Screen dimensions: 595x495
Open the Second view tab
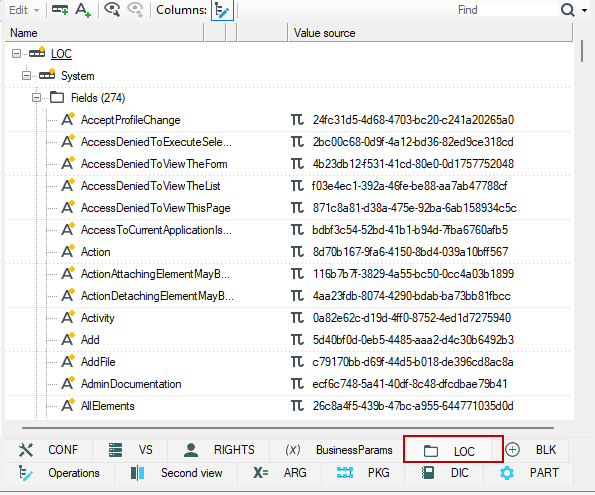click(176, 473)
